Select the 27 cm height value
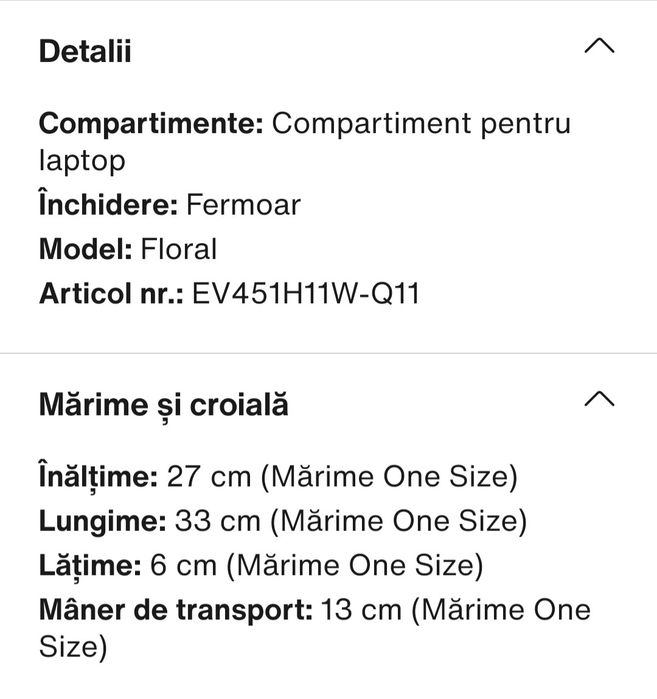The height and width of the screenshot is (699, 657). pyautogui.click(x=208, y=477)
